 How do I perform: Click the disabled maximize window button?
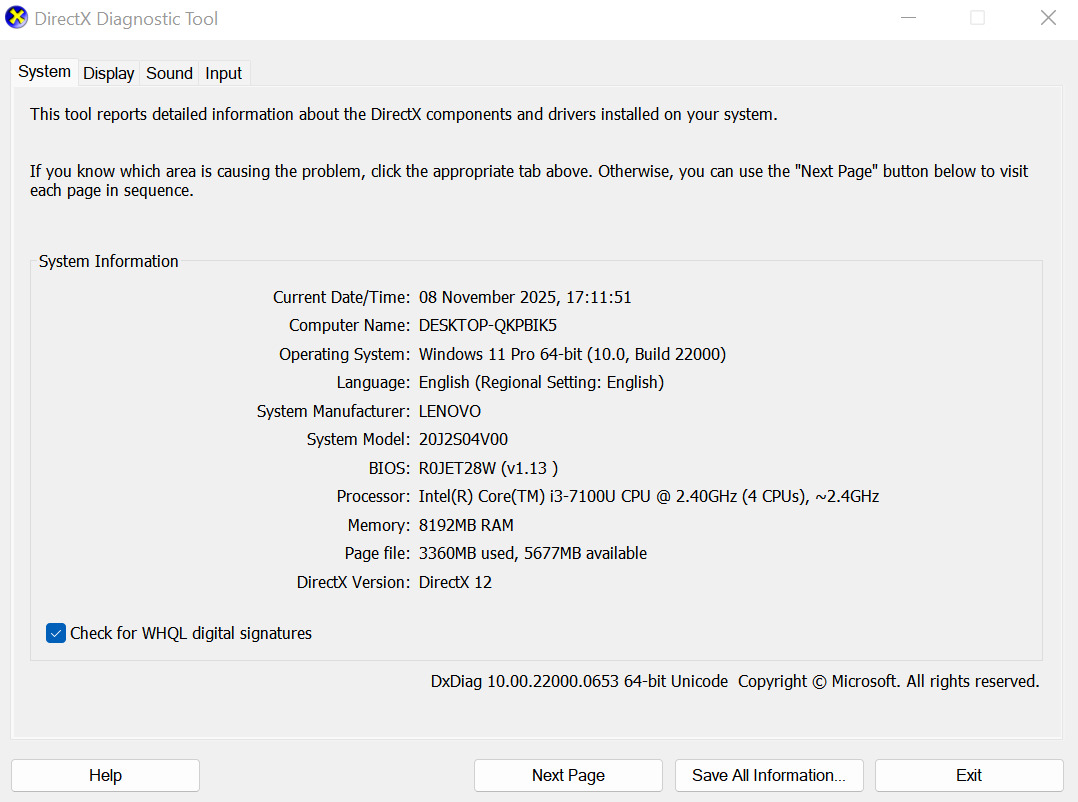(x=978, y=18)
